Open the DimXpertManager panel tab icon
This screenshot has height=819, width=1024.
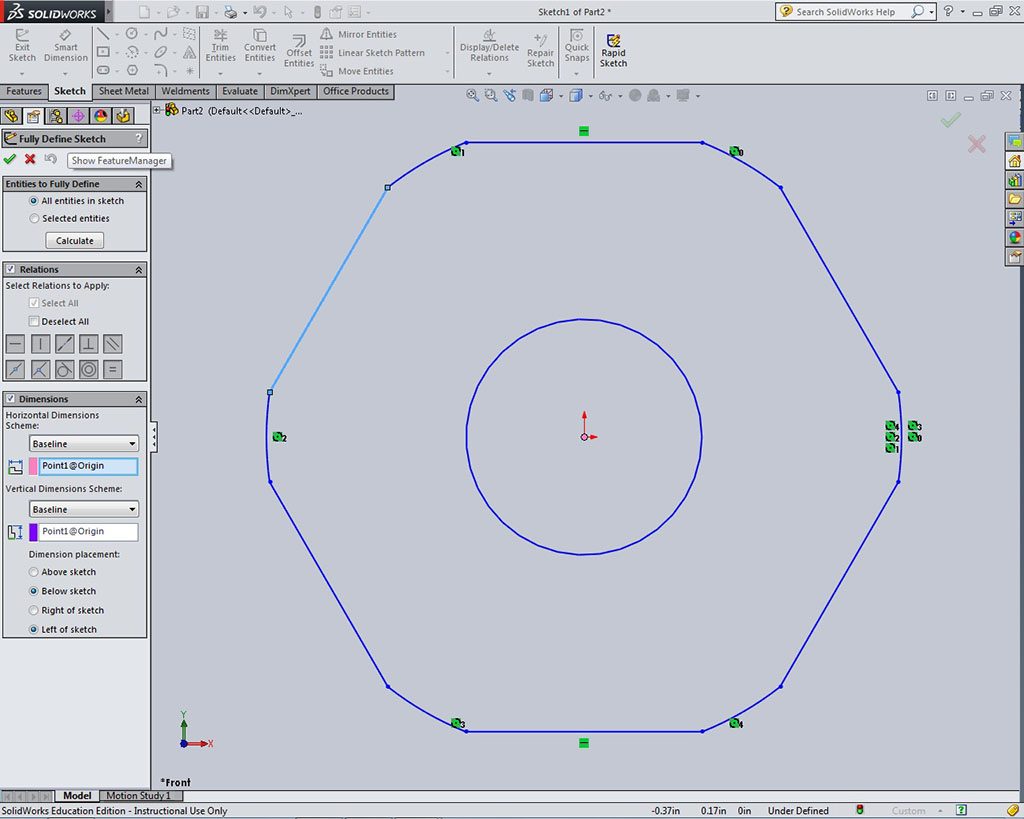pos(78,116)
